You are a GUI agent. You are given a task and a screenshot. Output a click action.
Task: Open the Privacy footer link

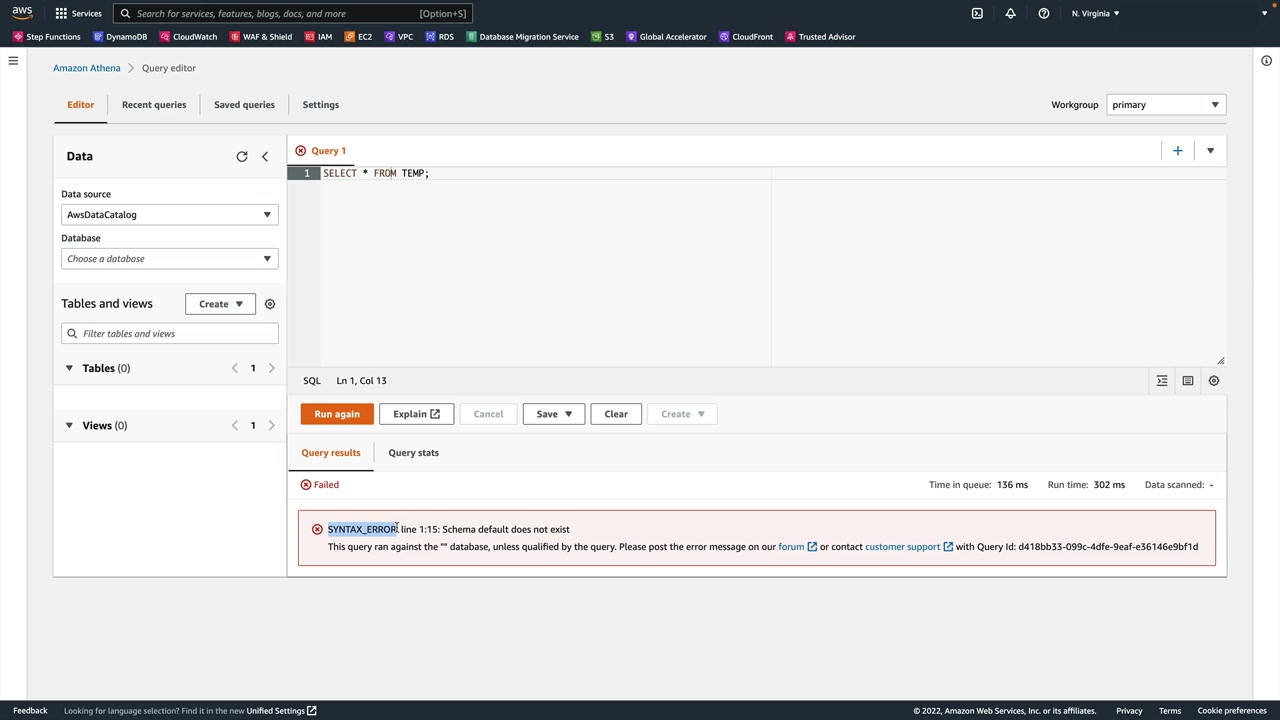pos(1129,711)
